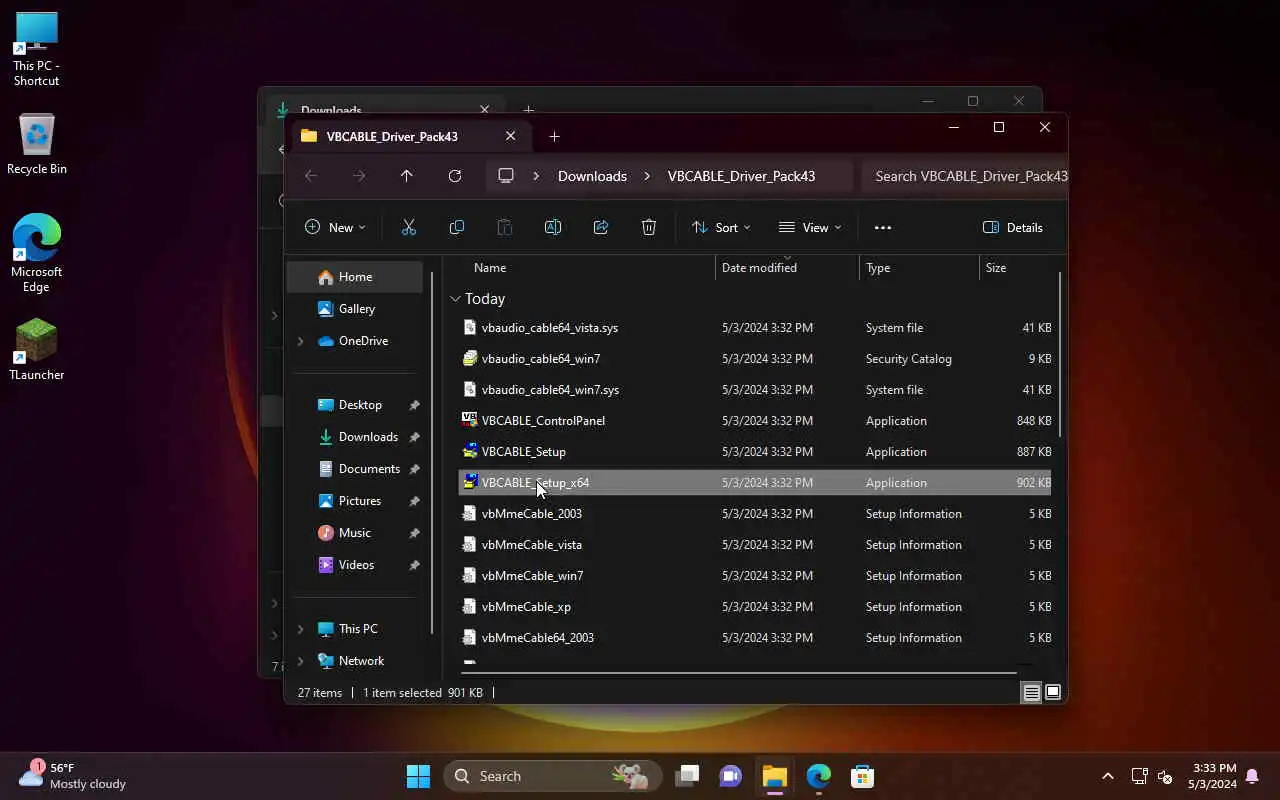
Task: Click VBCABLE_Driver_Pack43 breadcrumb segment
Action: [x=741, y=176]
